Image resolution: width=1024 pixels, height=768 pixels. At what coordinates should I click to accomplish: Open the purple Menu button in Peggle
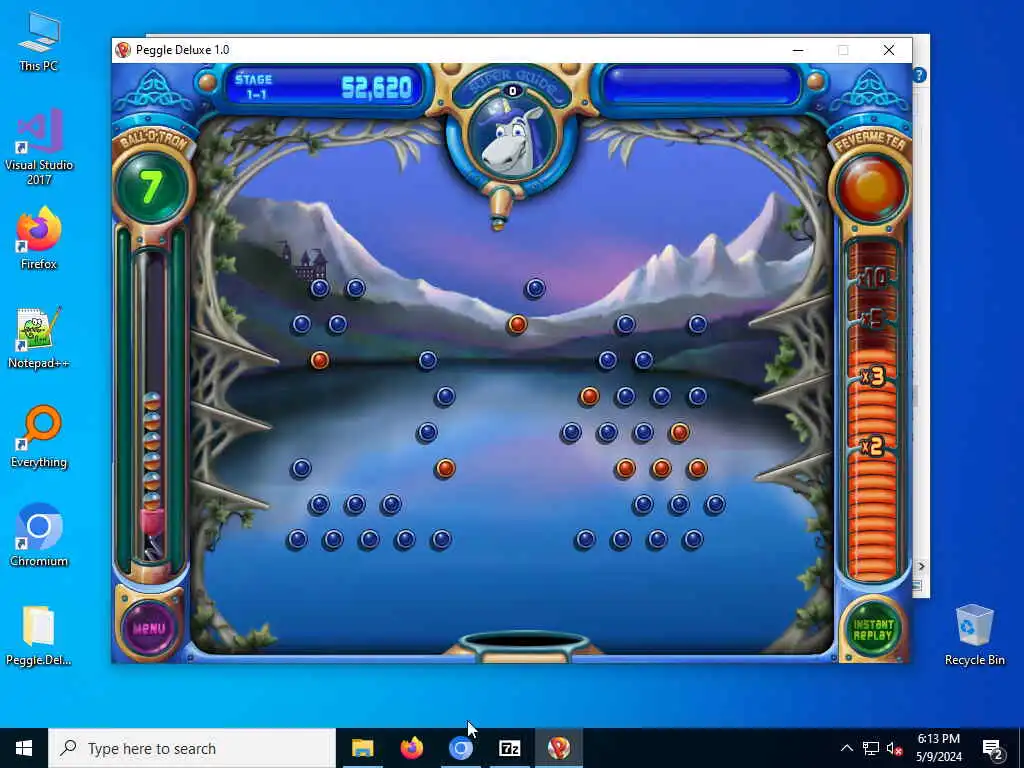tap(149, 628)
